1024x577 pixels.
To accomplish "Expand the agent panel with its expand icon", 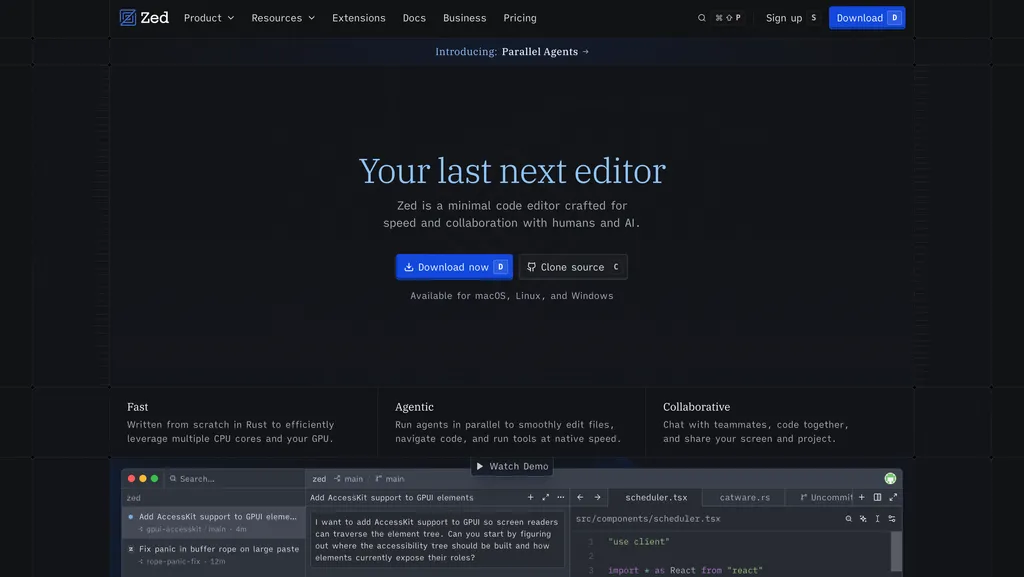I will coord(546,497).
